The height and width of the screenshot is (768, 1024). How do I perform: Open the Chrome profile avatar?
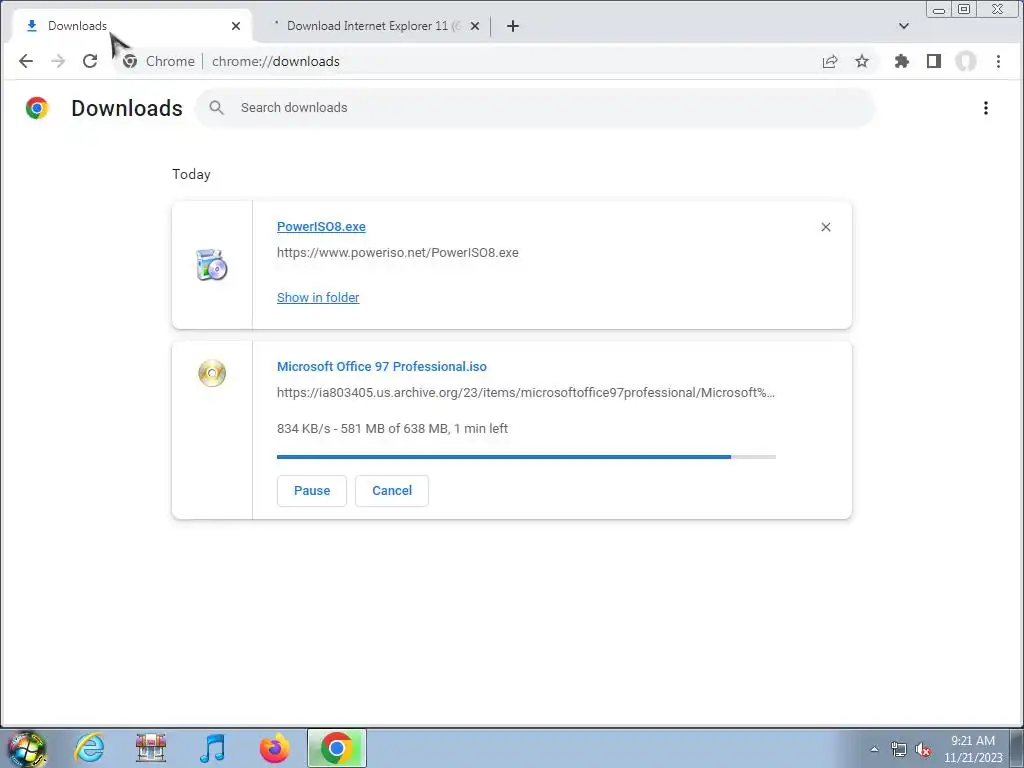966,61
